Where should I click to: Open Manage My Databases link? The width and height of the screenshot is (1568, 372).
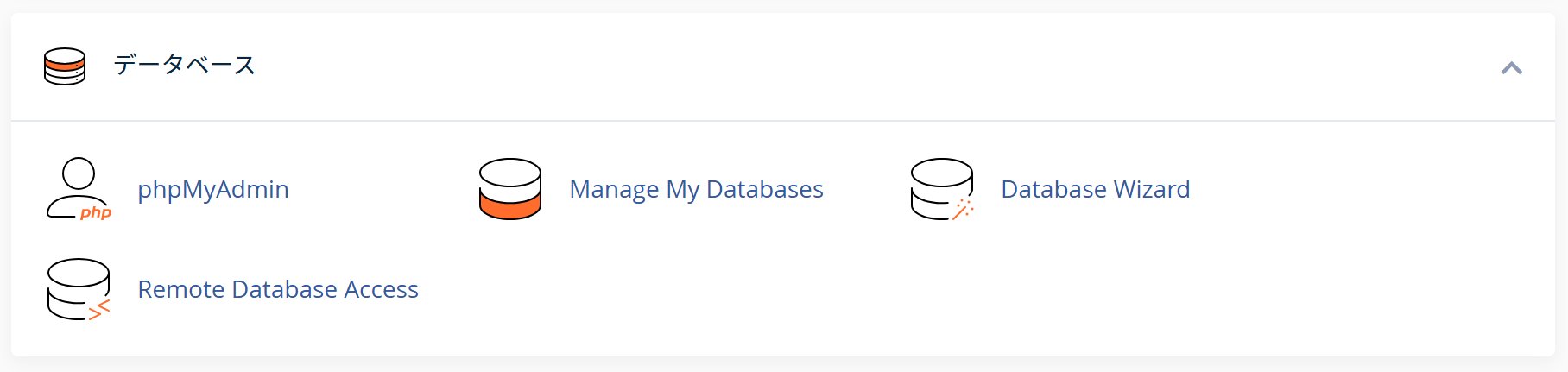696,189
